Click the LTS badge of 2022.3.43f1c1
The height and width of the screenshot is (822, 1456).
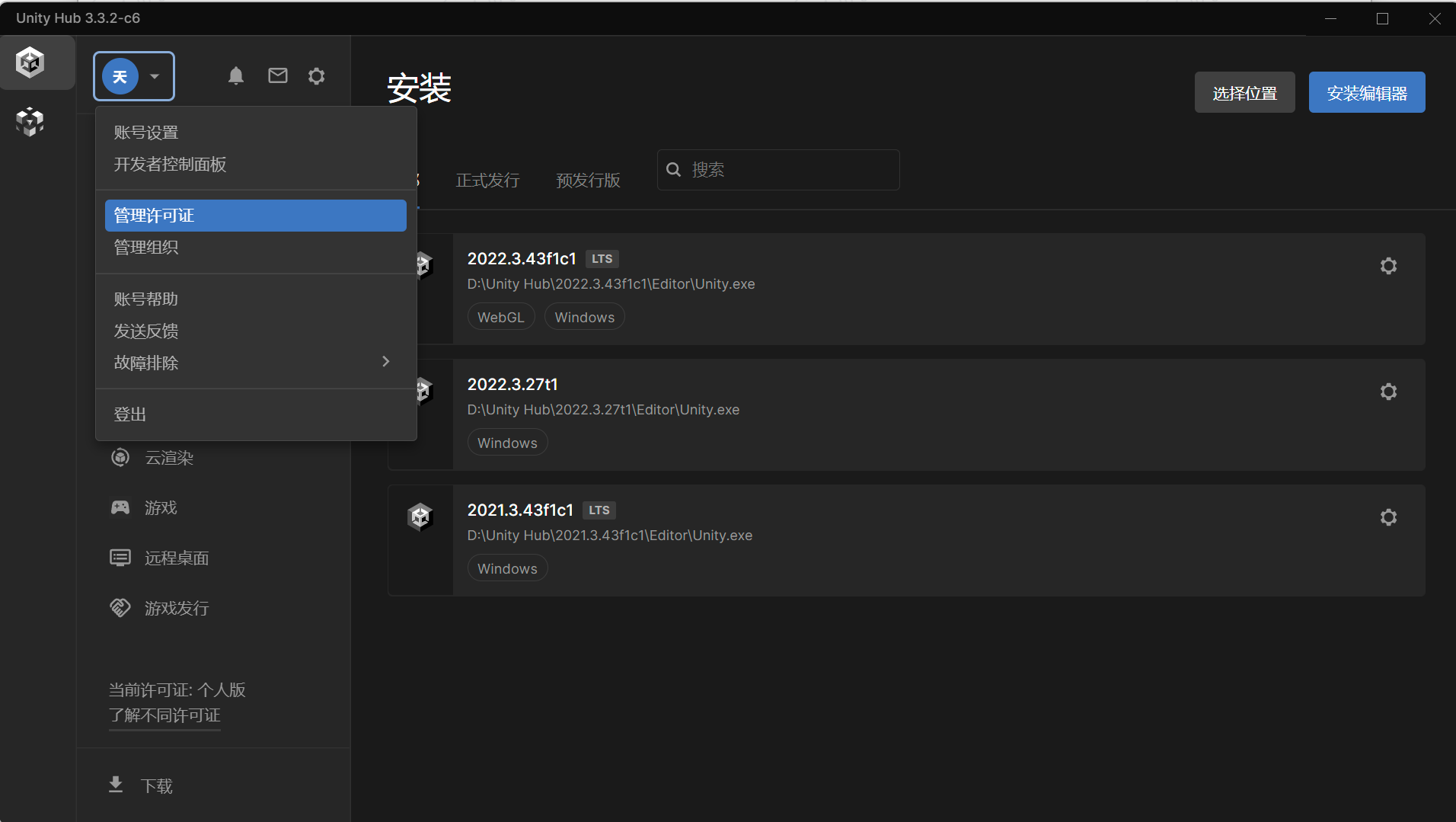pos(602,259)
